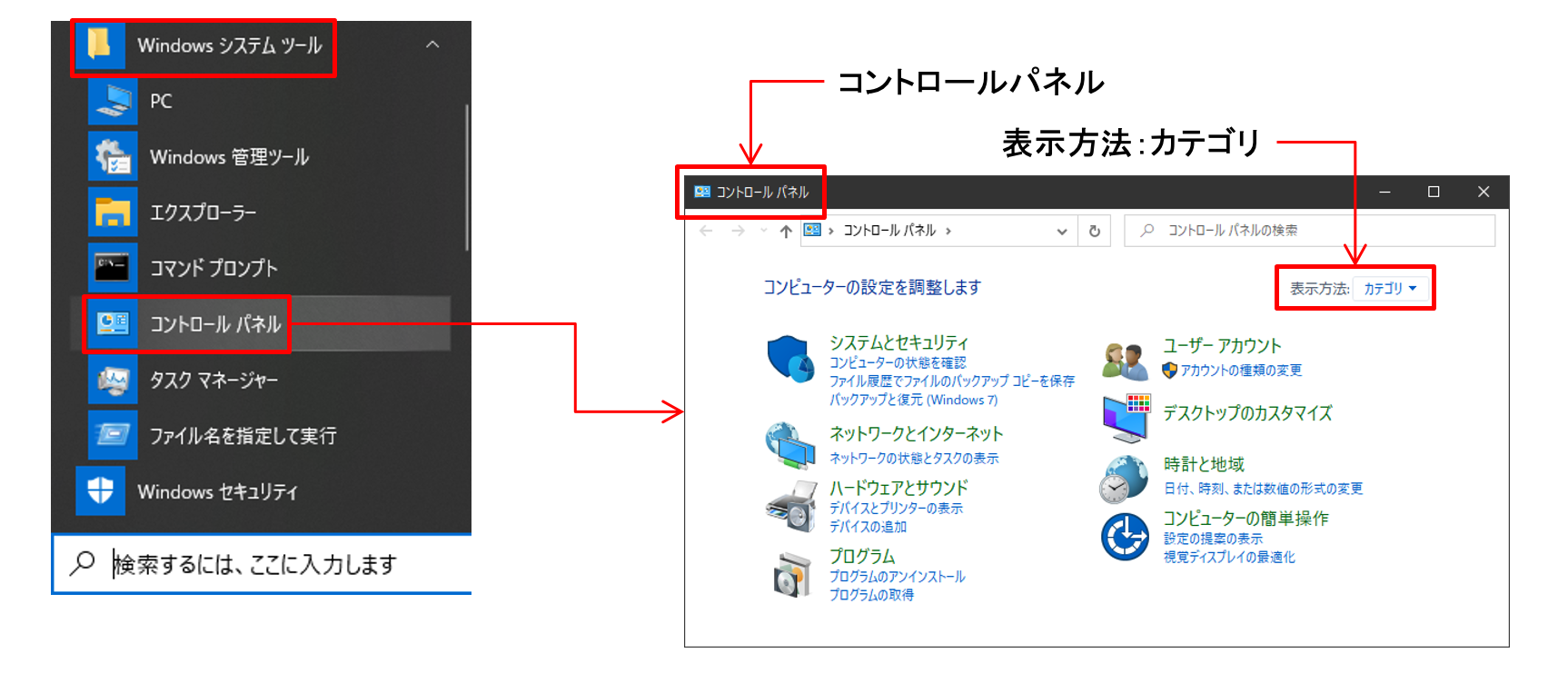
Task: Click the システムとセキュリティ shield icon
Action: (x=790, y=359)
